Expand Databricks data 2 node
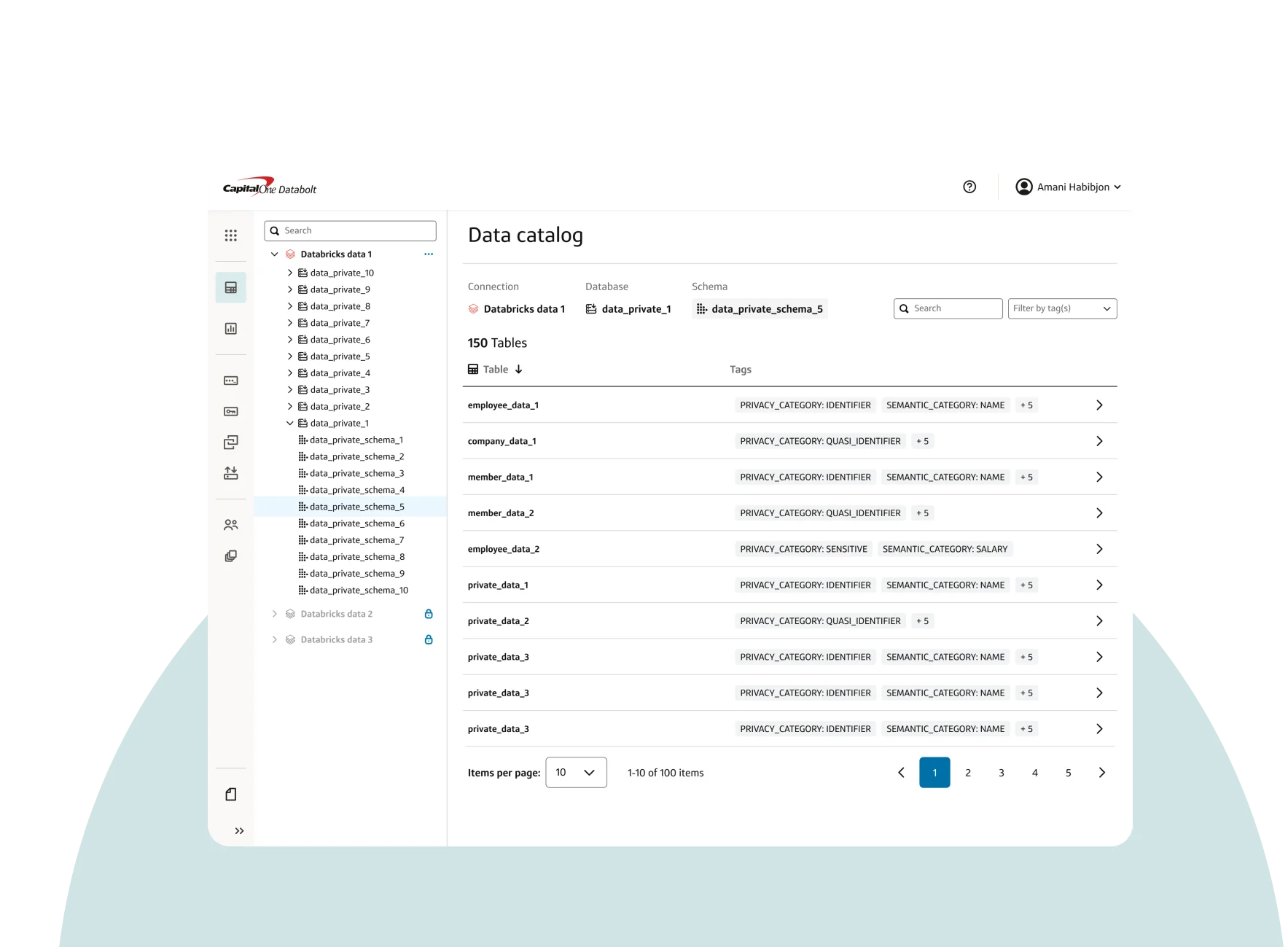 coord(275,614)
